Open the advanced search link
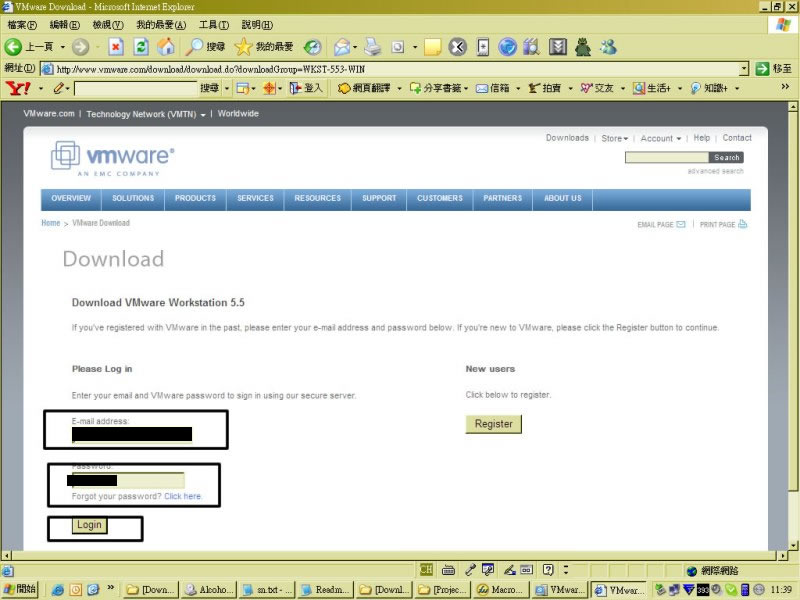The width and height of the screenshot is (800, 600). pyautogui.click(x=715, y=171)
